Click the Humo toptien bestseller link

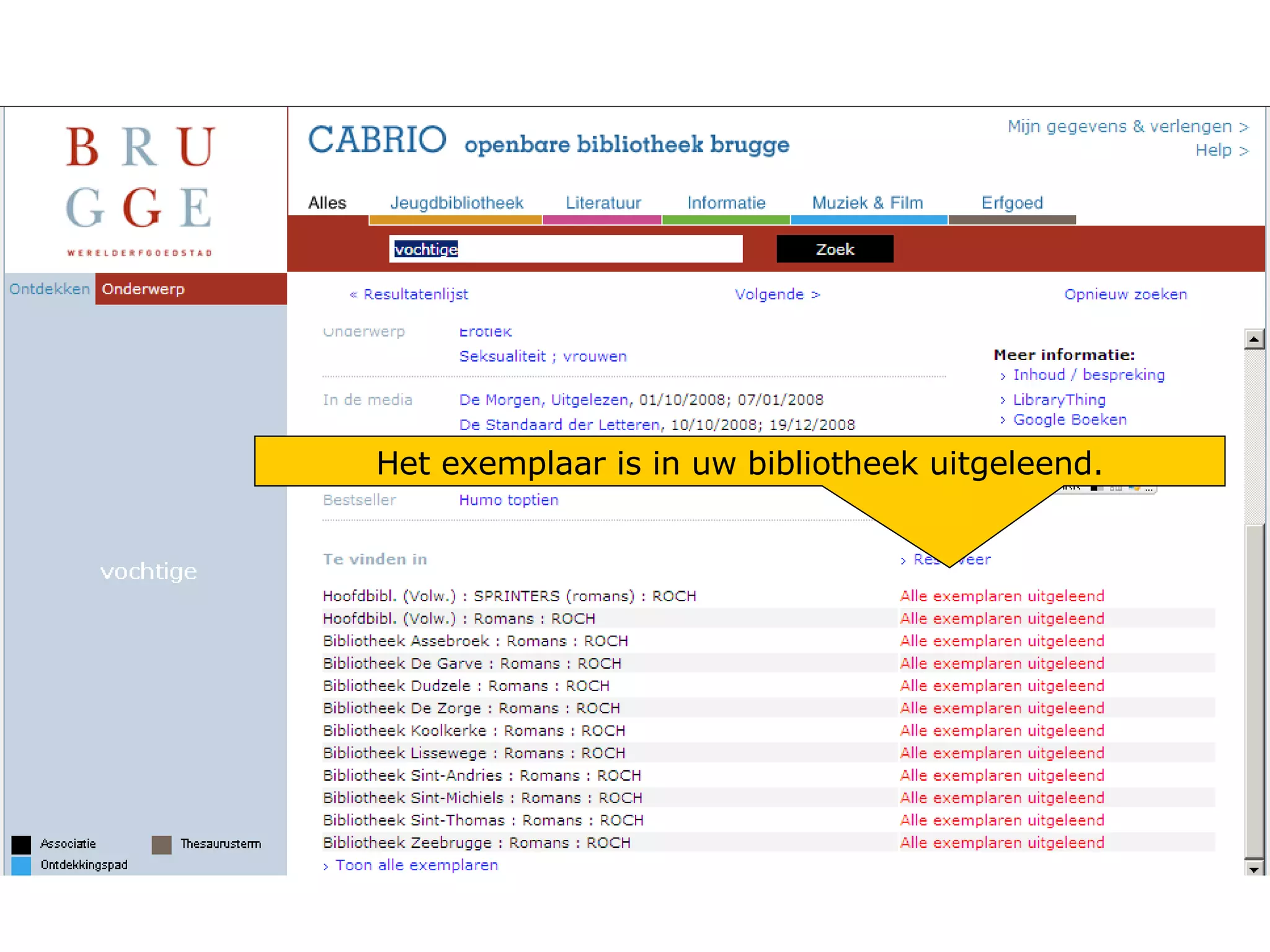pos(508,500)
